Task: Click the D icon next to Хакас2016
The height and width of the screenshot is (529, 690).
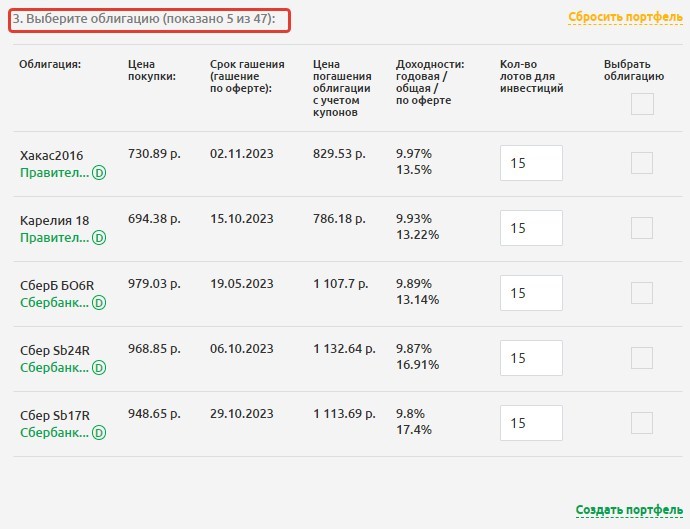Action: (99, 173)
